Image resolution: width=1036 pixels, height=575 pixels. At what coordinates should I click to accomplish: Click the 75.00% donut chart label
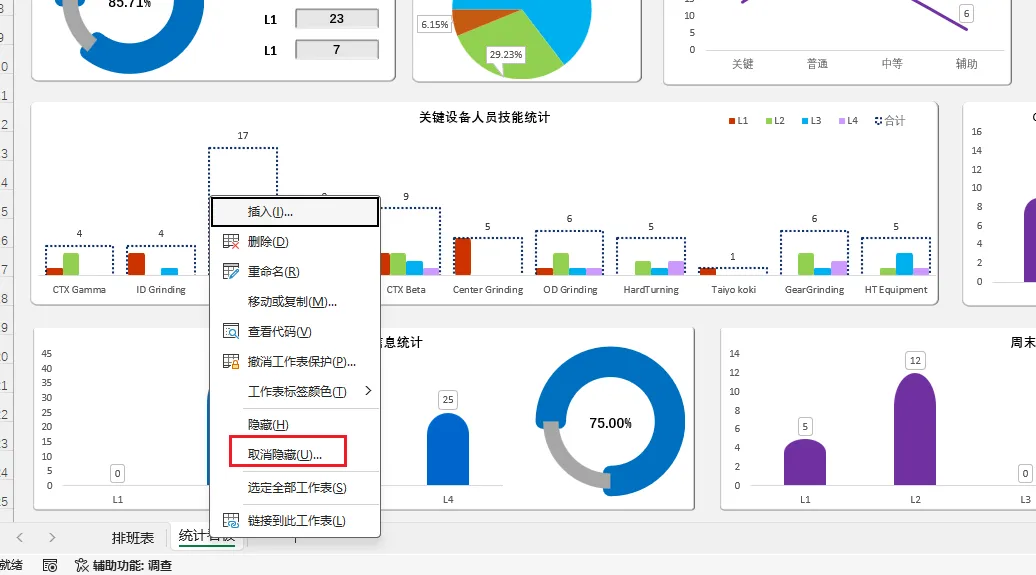pyautogui.click(x=610, y=423)
